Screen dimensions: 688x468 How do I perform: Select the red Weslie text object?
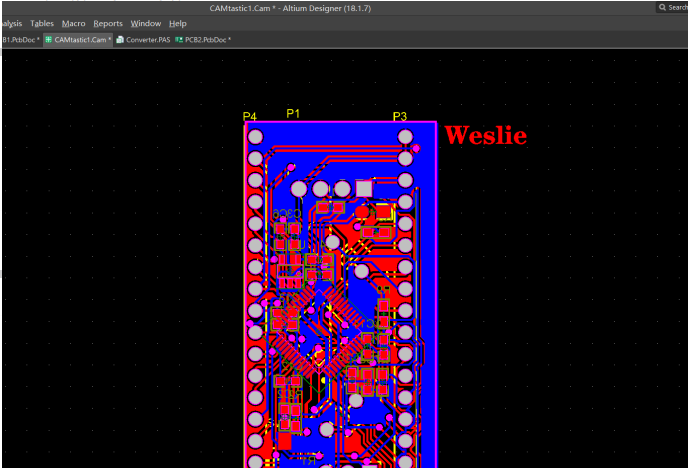[x=485, y=135]
